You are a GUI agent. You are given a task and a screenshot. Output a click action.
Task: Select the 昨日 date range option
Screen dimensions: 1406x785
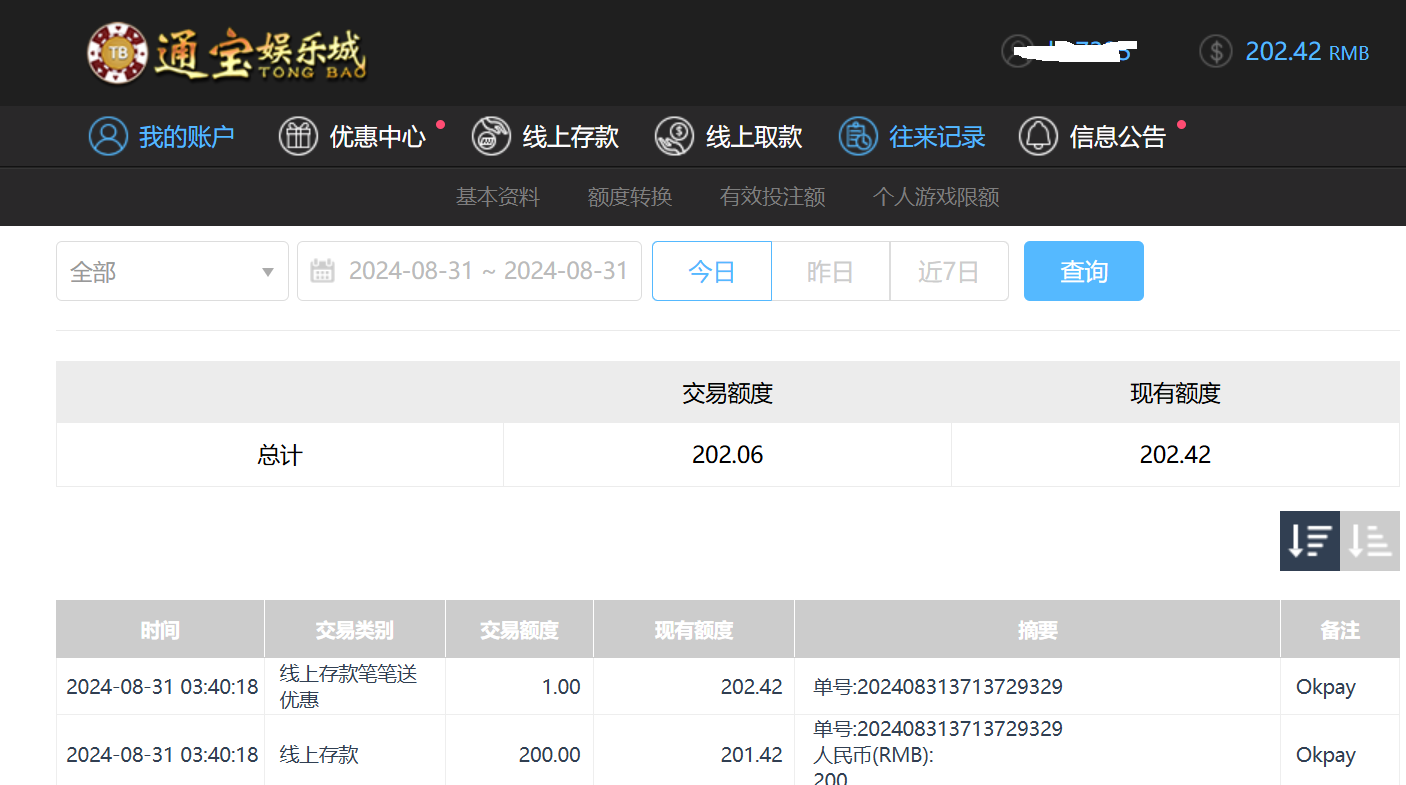coord(830,271)
